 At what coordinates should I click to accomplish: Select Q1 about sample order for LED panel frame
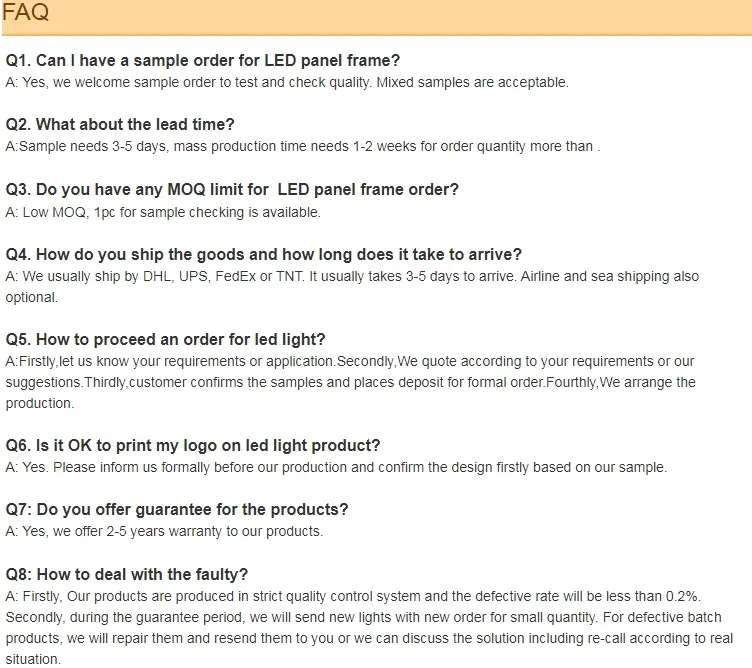(x=203, y=61)
